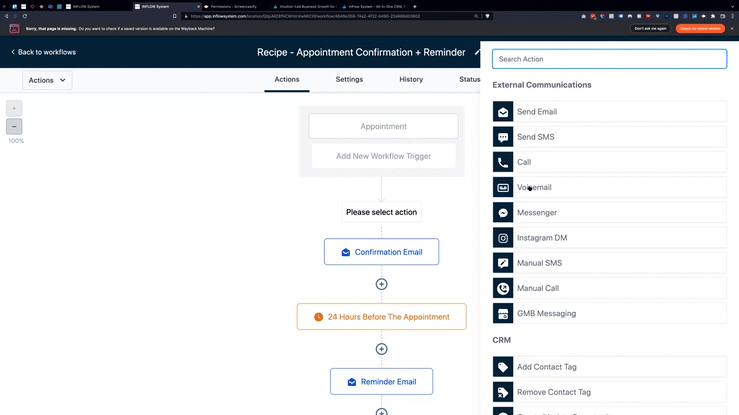Choose the GMB Messaging storefront icon
The image size is (739, 415).
pos(503,313)
